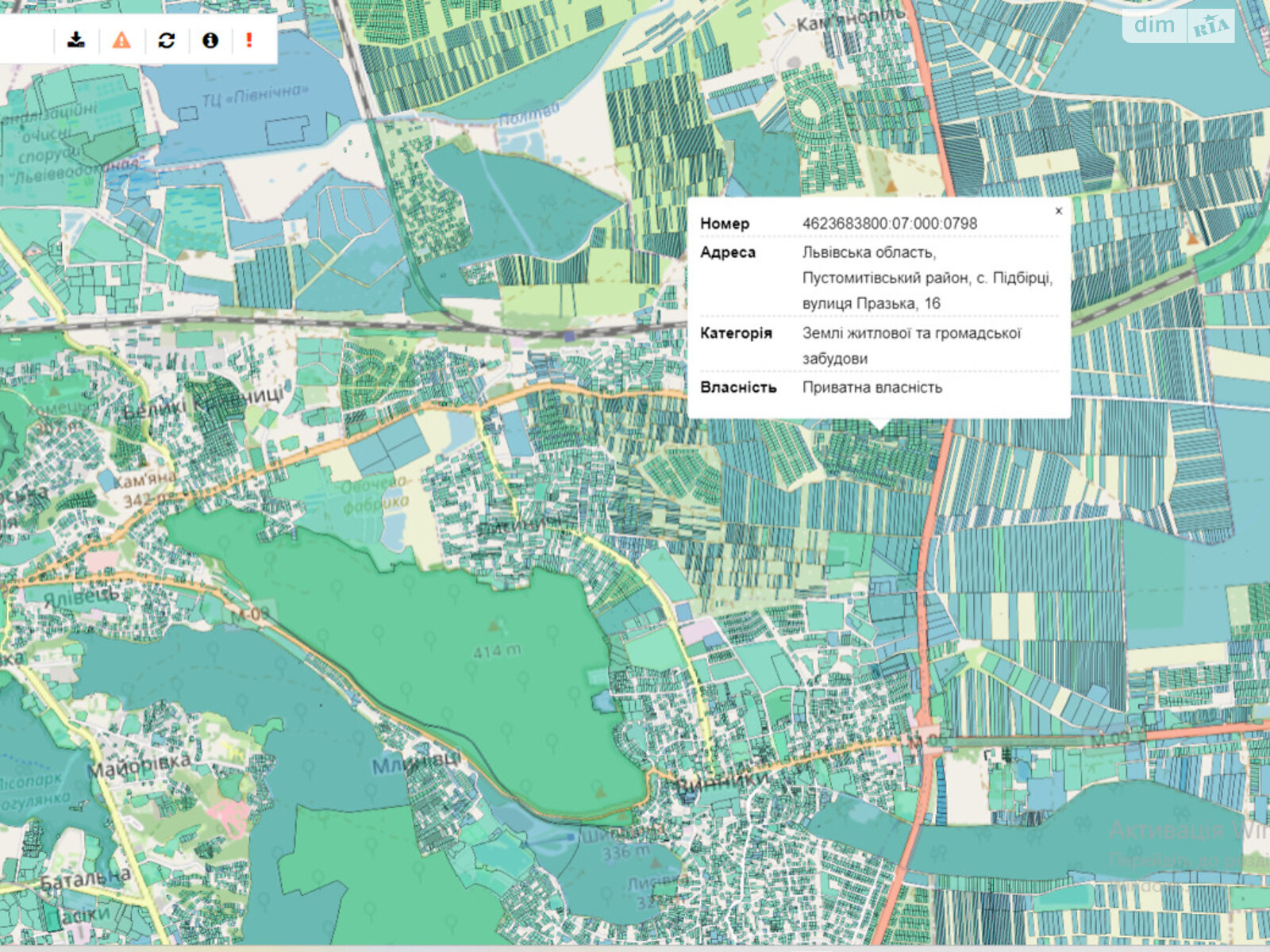The width and height of the screenshot is (1270, 952).
Task: Click the 'Номер' label in the popup
Action: click(725, 224)
